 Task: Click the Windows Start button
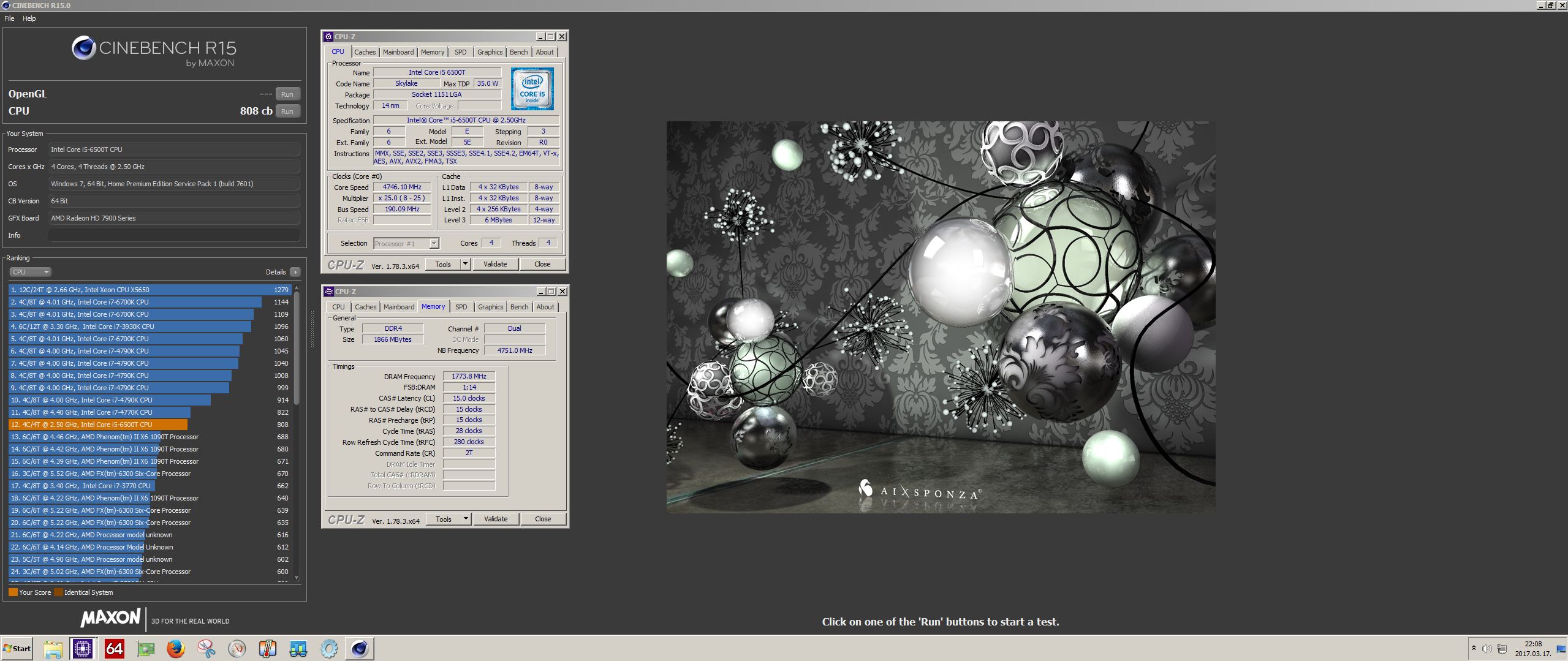[17, 648]
